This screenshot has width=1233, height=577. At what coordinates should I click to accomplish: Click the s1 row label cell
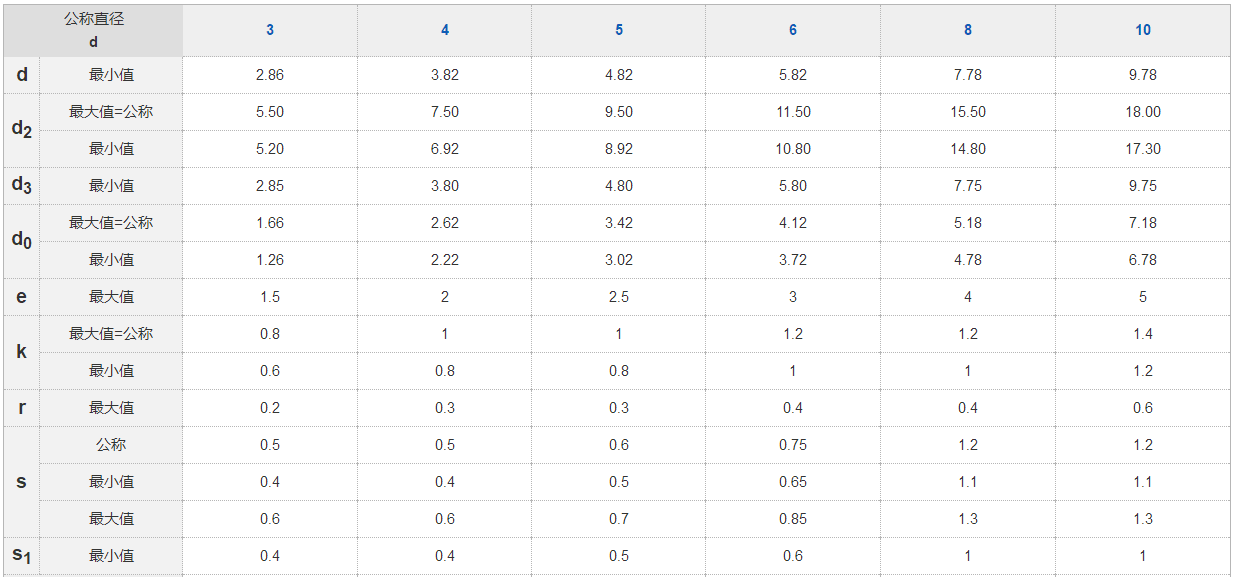22,555
